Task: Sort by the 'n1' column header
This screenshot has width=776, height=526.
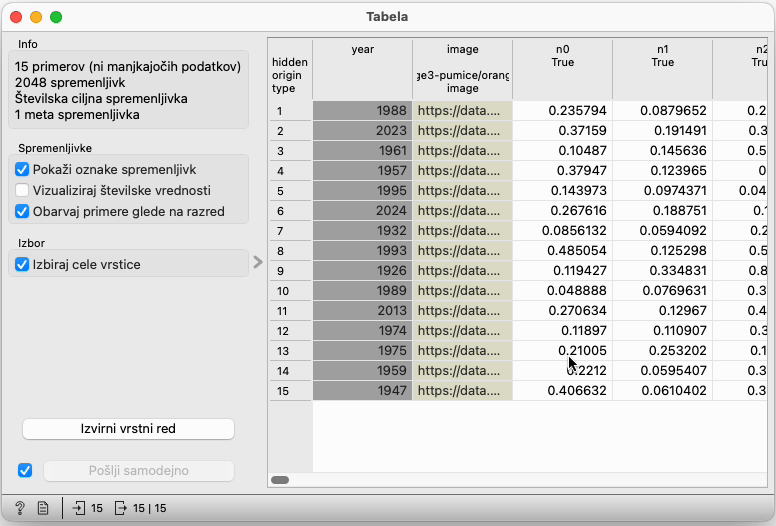Action: pyautogui.click(x=662, y=55)
